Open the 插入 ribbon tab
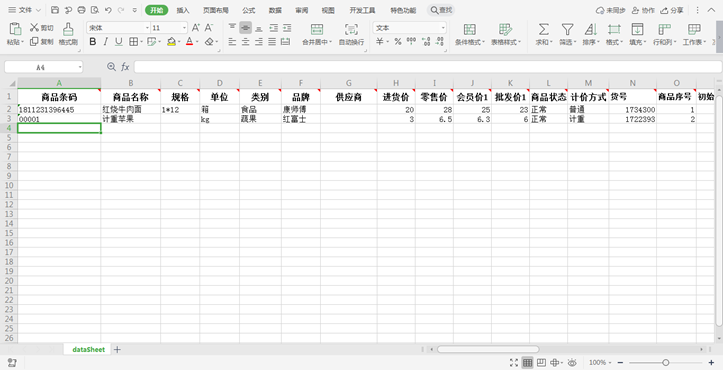The height and width of the screenshot is (370, 723). tap(183, 10)
